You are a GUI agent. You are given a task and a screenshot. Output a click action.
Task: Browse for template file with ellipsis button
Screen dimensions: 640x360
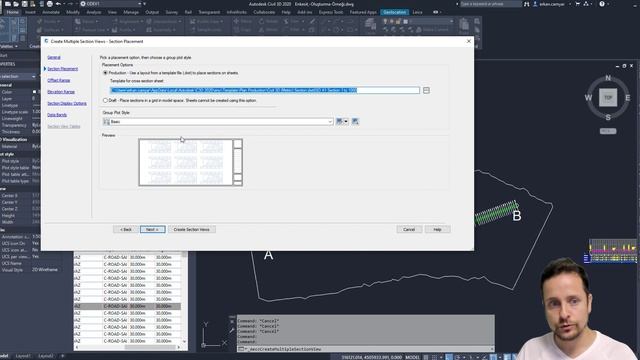426,90
